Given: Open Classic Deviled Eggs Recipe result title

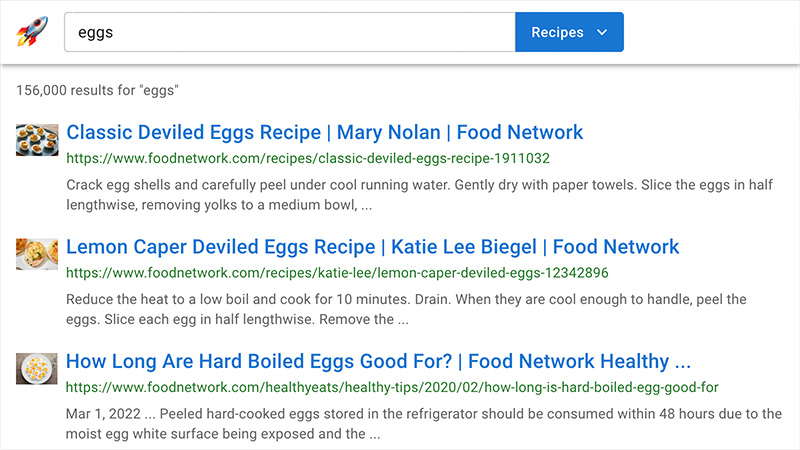Looking at the screenshot, I should pyautogui.click(x=324, y=132).
